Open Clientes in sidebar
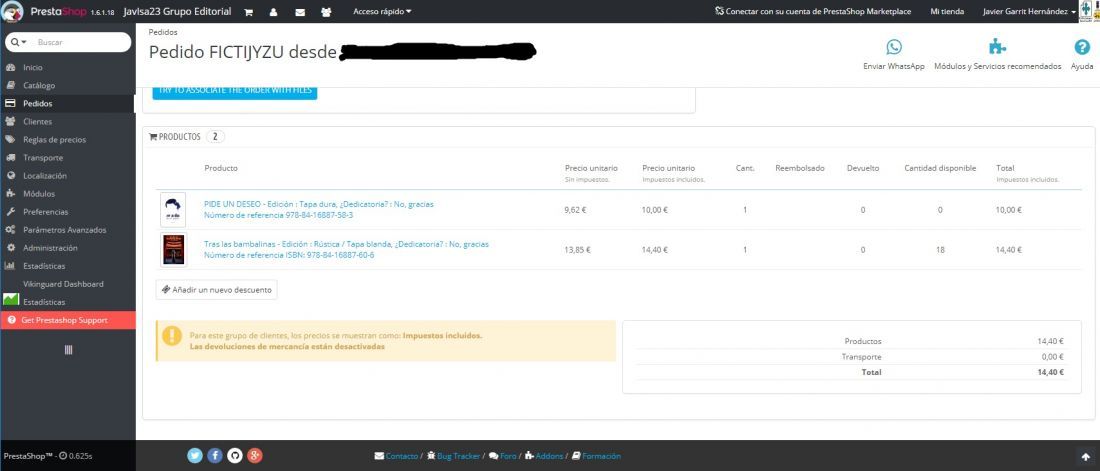The height and width of the screenshot is (471, 1100). (37, 121)
